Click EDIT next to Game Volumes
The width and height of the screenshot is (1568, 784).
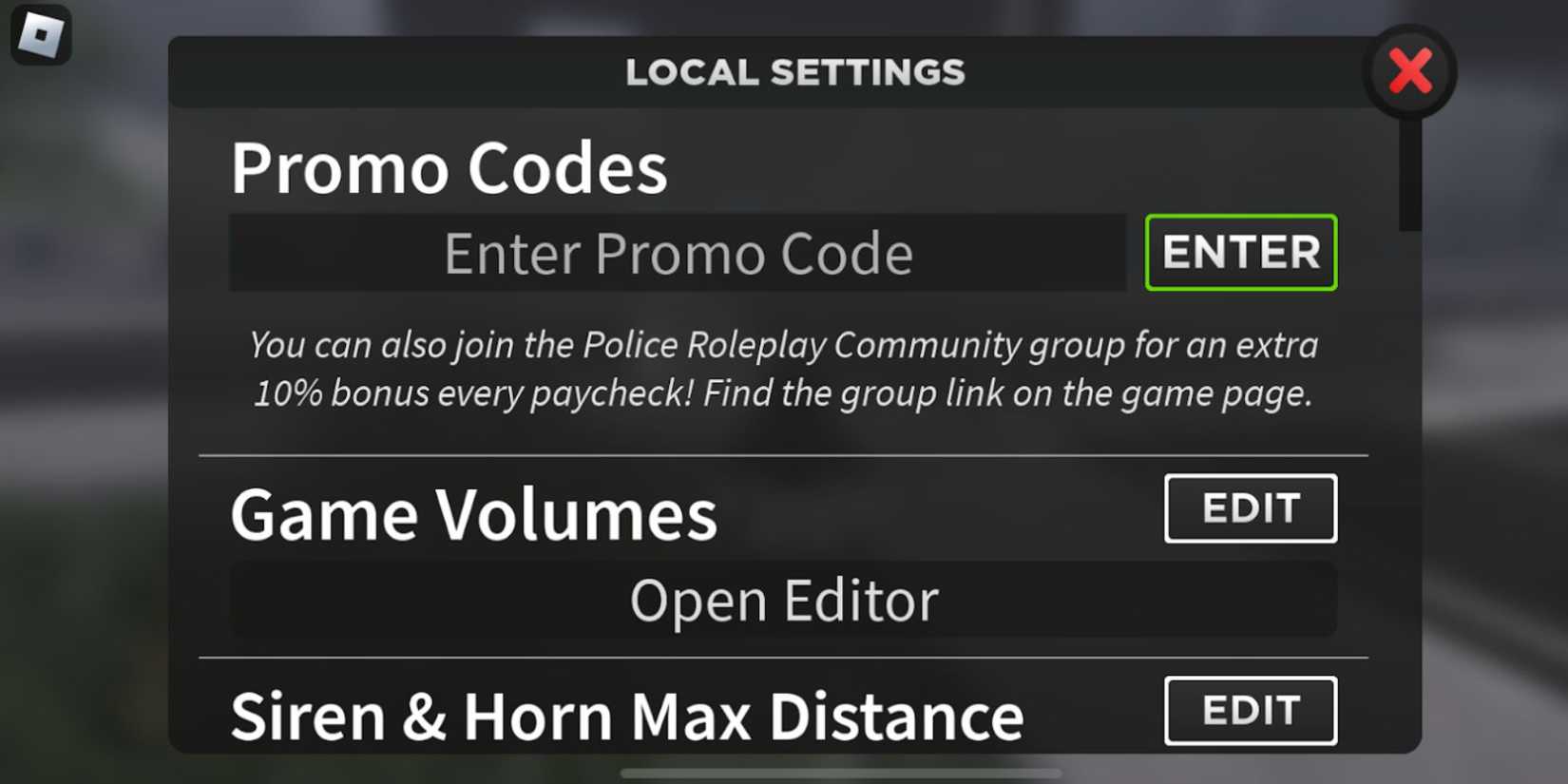point(1251,508)
